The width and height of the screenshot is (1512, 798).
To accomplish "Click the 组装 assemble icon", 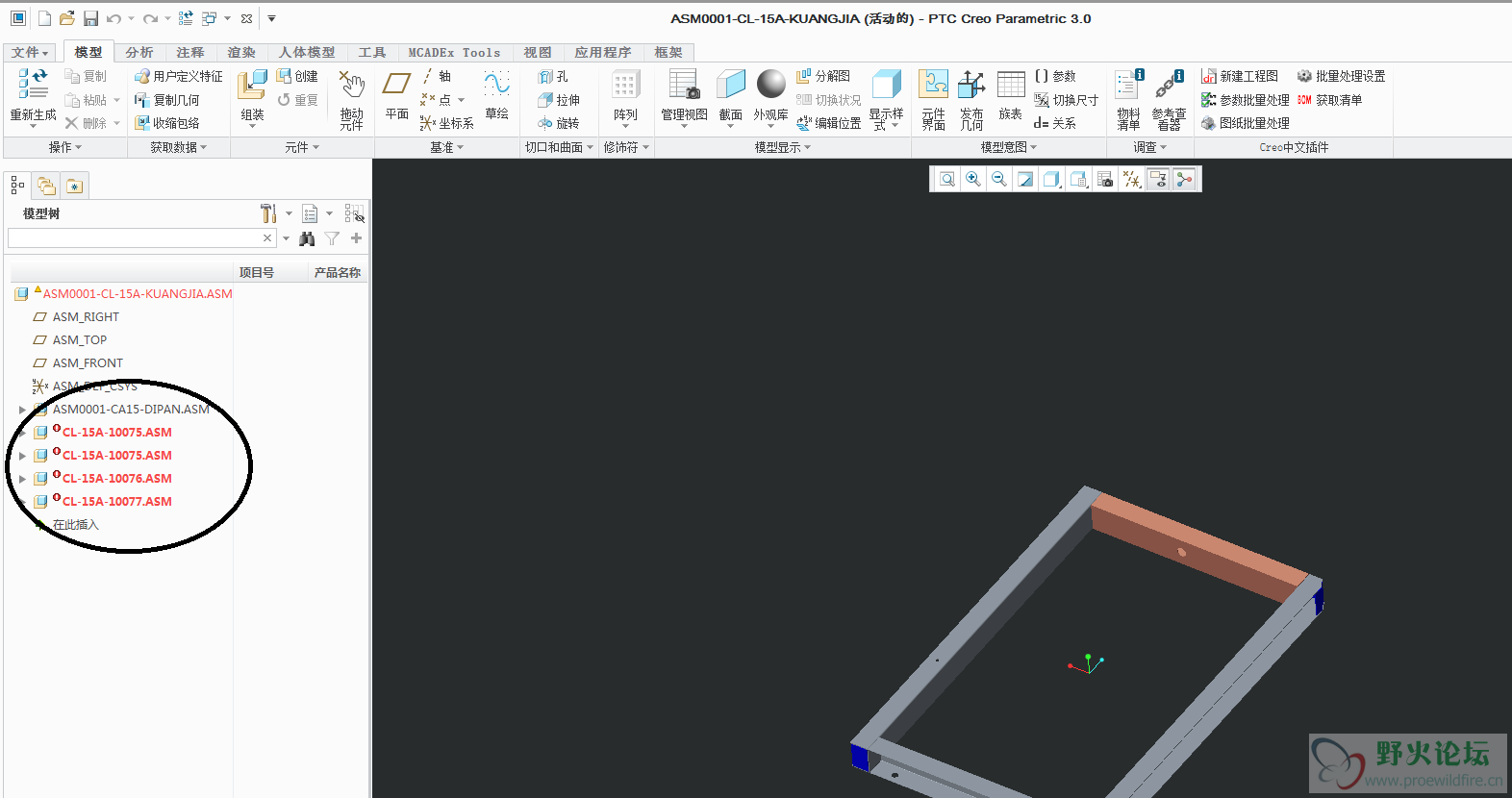I will 252,85.
